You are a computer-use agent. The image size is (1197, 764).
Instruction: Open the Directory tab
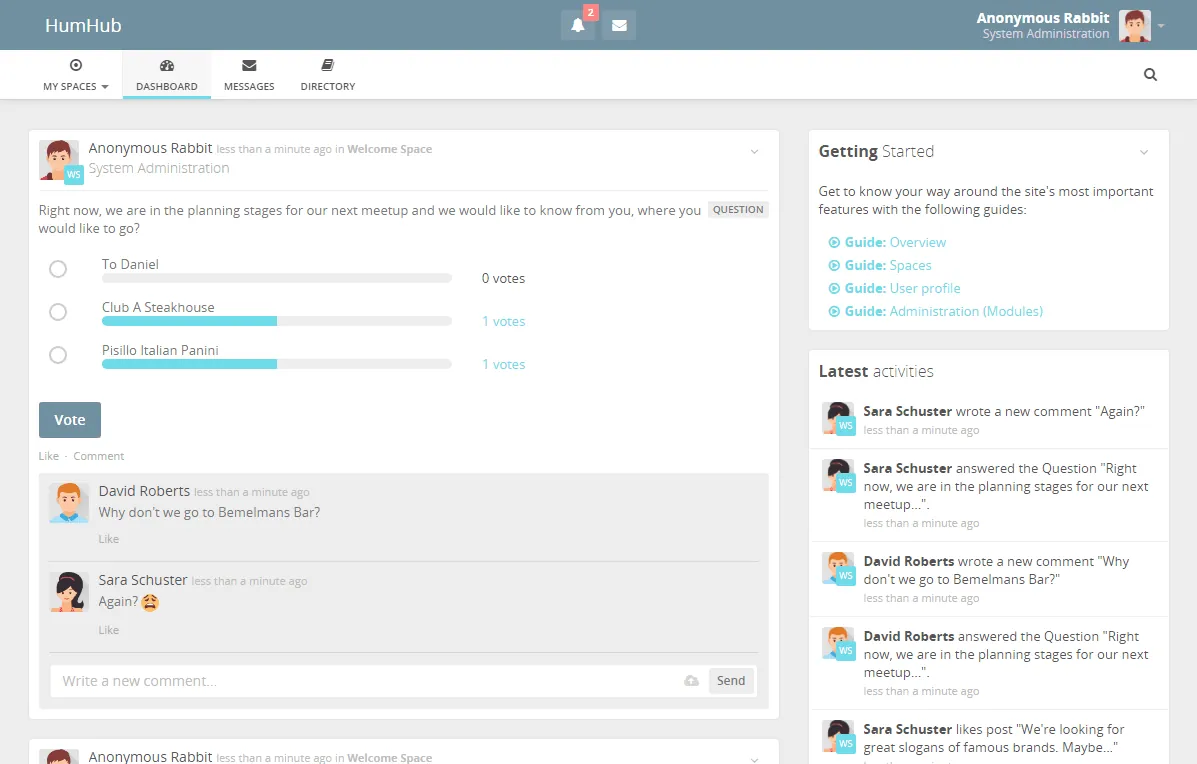(x=327, y=75)
